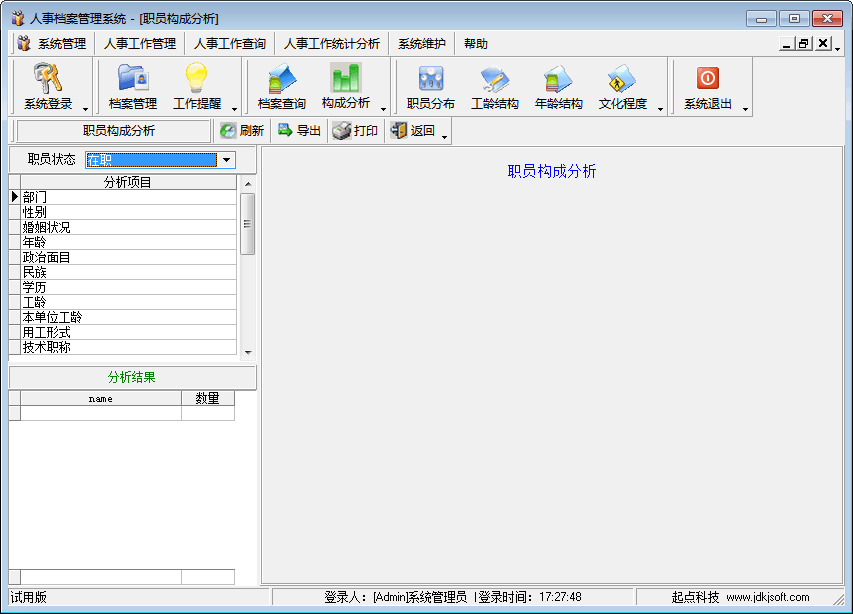Select the 构成分析 bar chart icon
Viewport: 853px width, 614px height.
[345, 78]
